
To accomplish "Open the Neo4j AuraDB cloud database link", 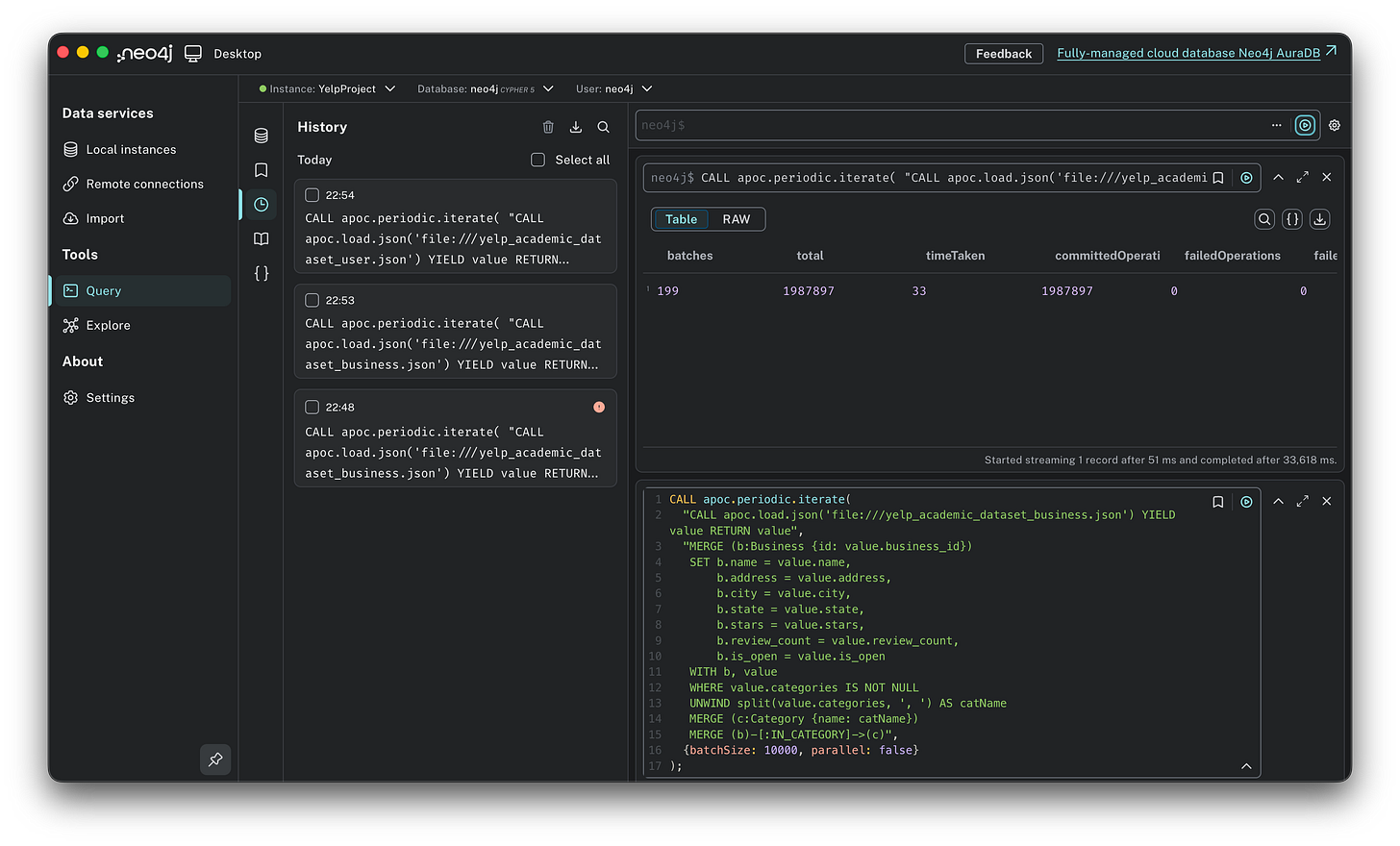I will pos(1189,53).
